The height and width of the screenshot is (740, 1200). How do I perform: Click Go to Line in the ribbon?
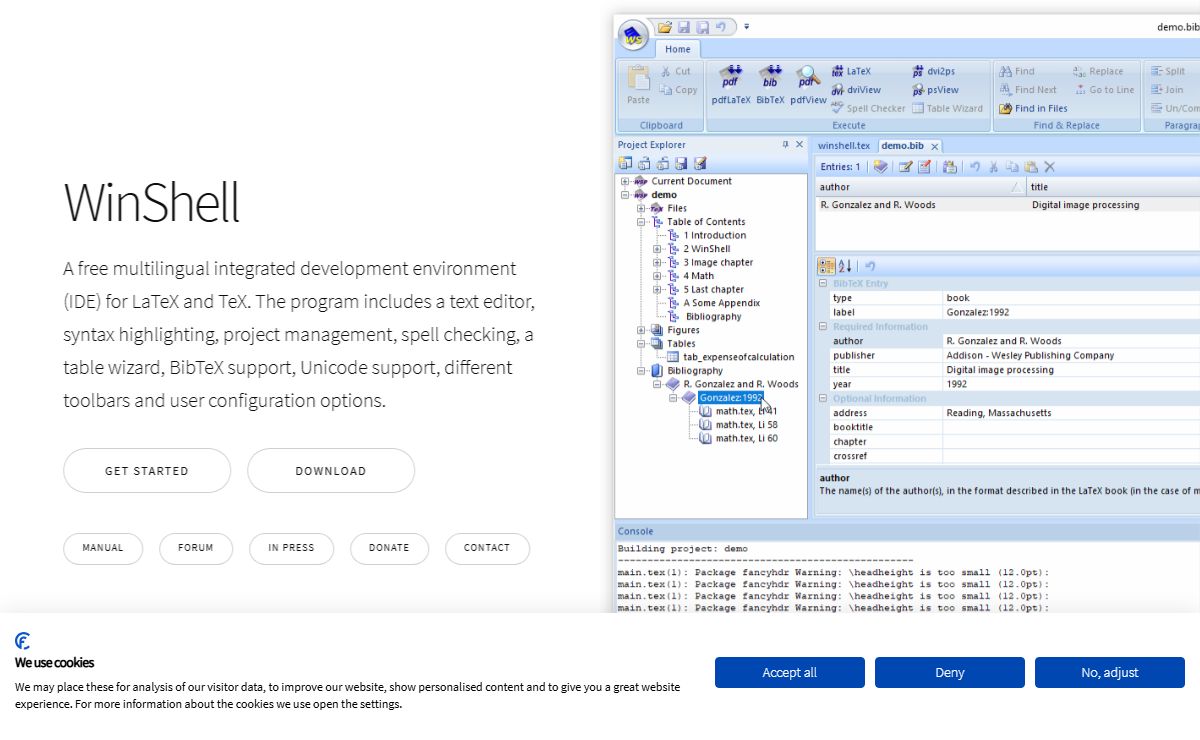tap(1104, 90)
